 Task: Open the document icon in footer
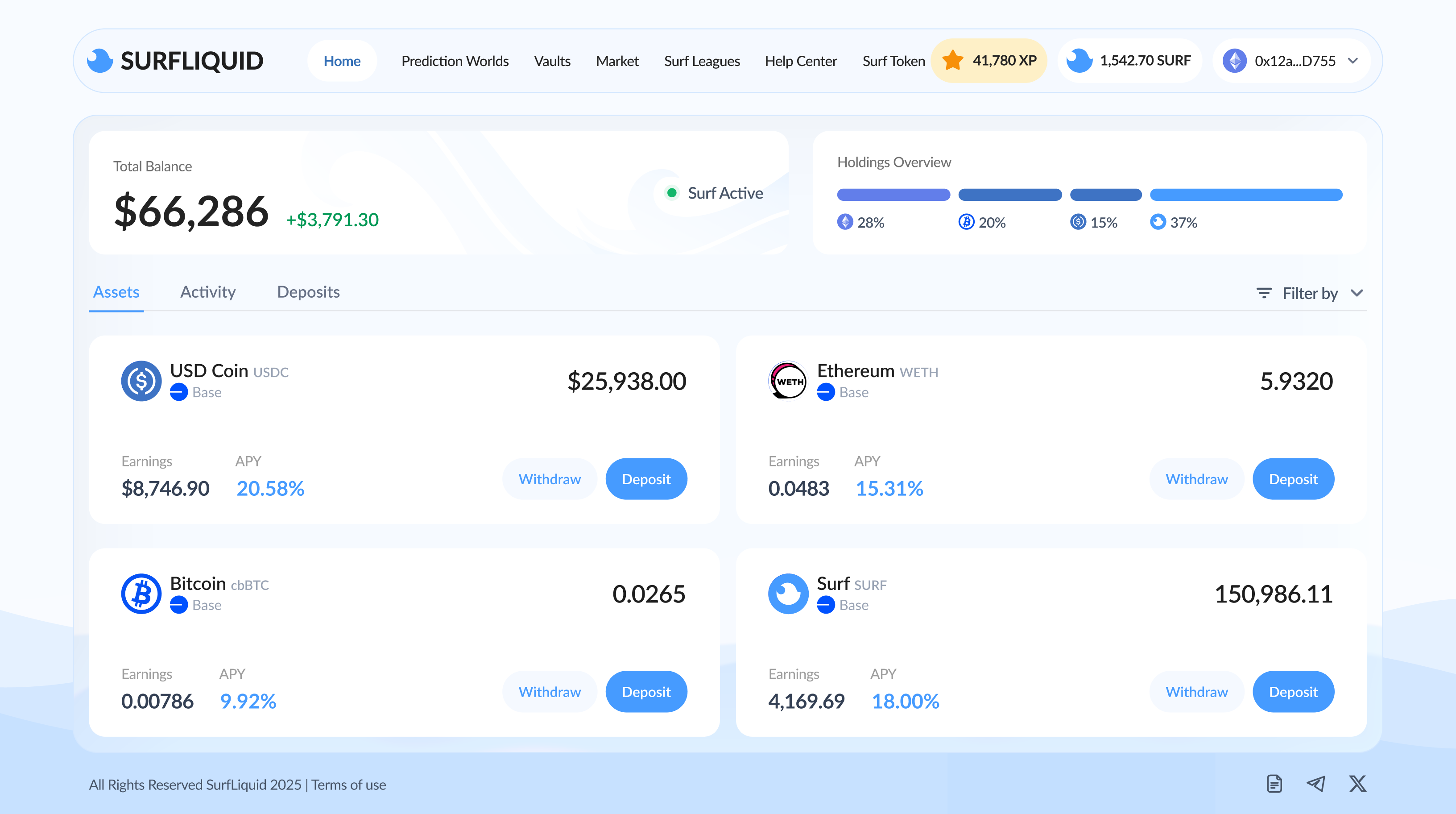pos(1274,784)
